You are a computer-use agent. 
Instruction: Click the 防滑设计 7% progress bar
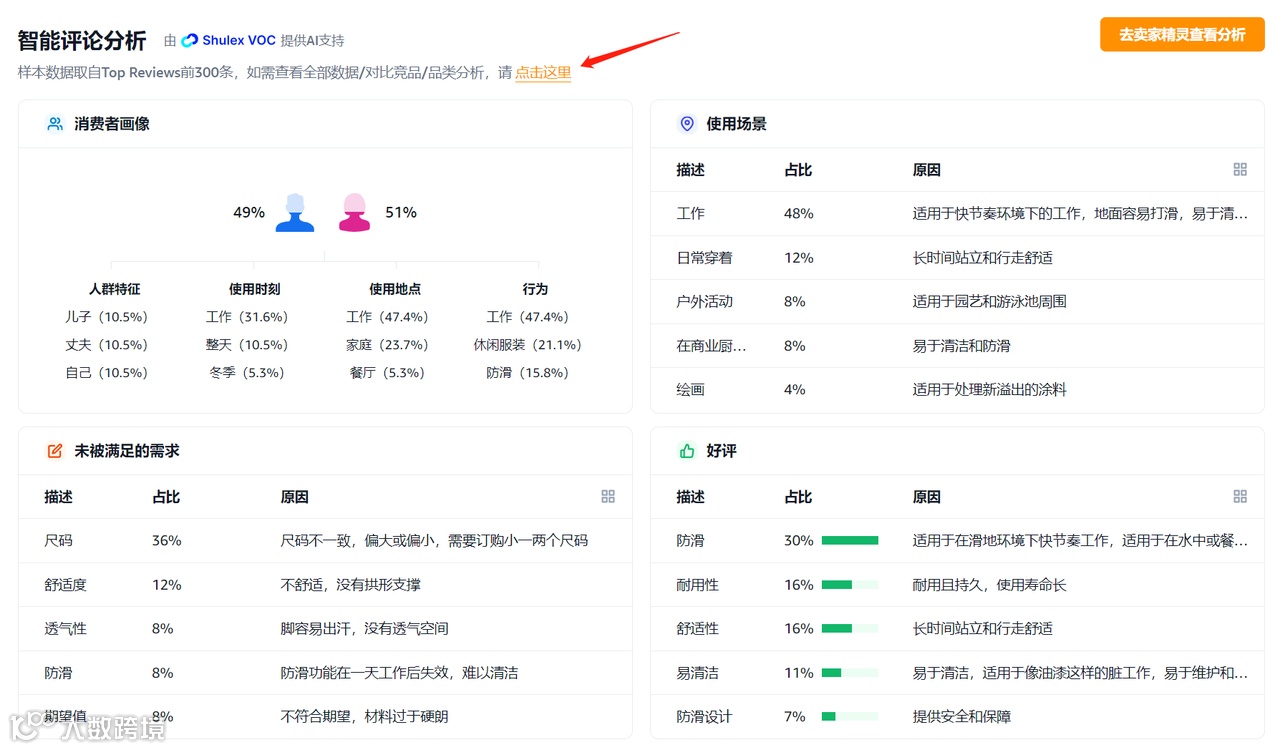pyautogui.click(x=850, y=717)
